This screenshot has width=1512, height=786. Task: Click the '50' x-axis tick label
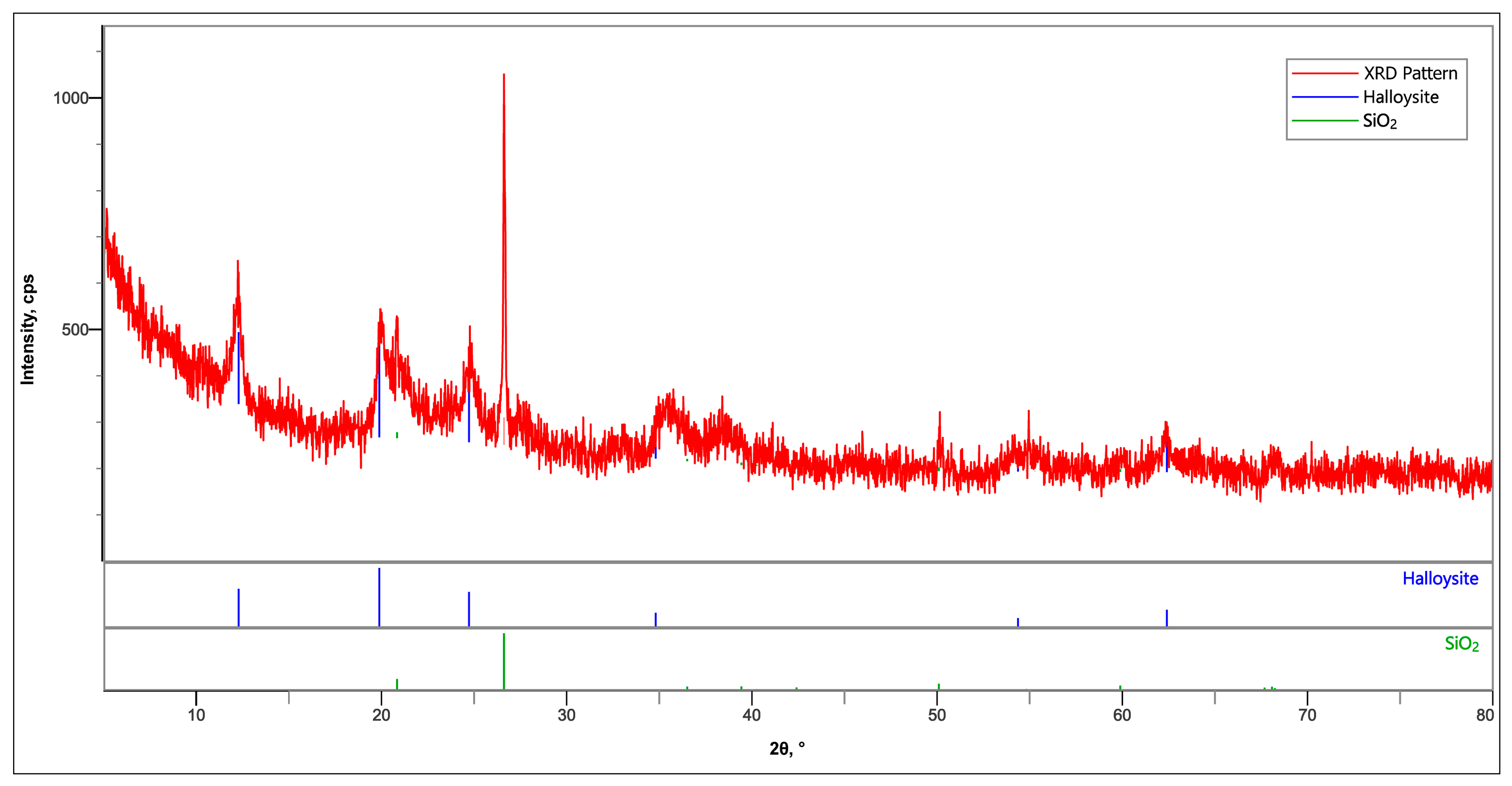point(937,715)
